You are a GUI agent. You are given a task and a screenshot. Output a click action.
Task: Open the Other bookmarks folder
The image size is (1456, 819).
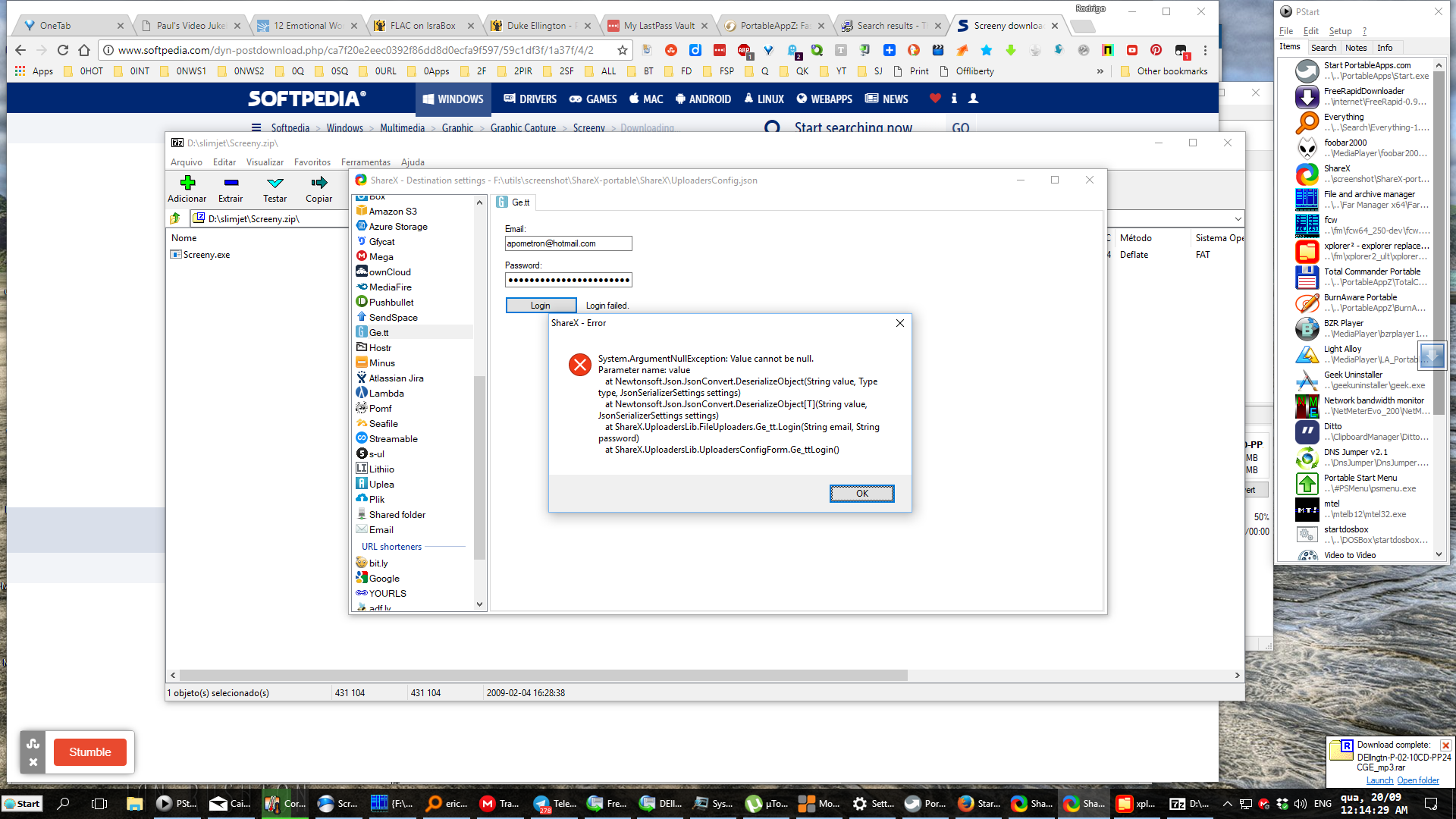click(x=1163, y=71)
